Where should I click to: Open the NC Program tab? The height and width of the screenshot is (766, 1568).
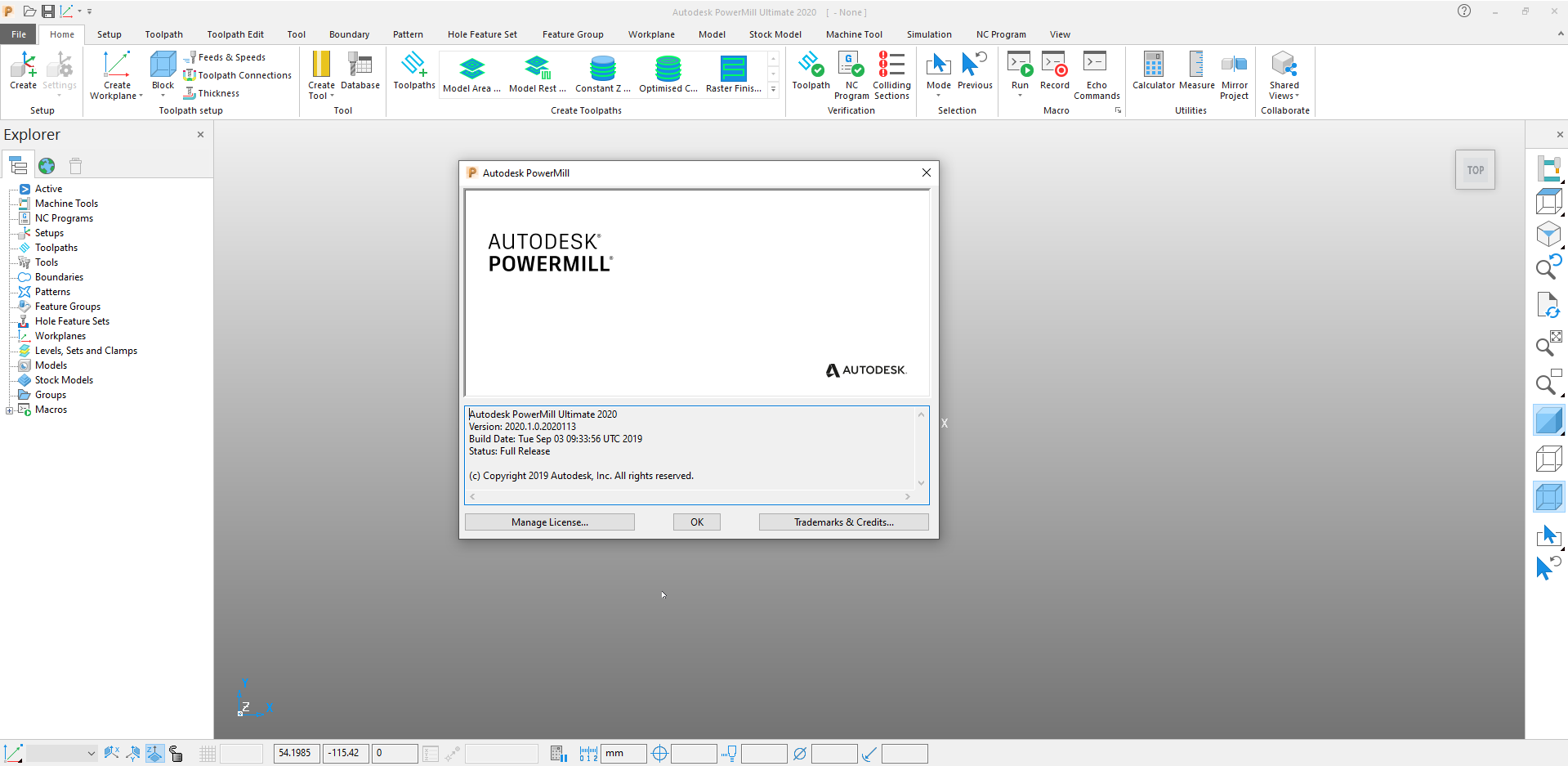(1001, 34)
